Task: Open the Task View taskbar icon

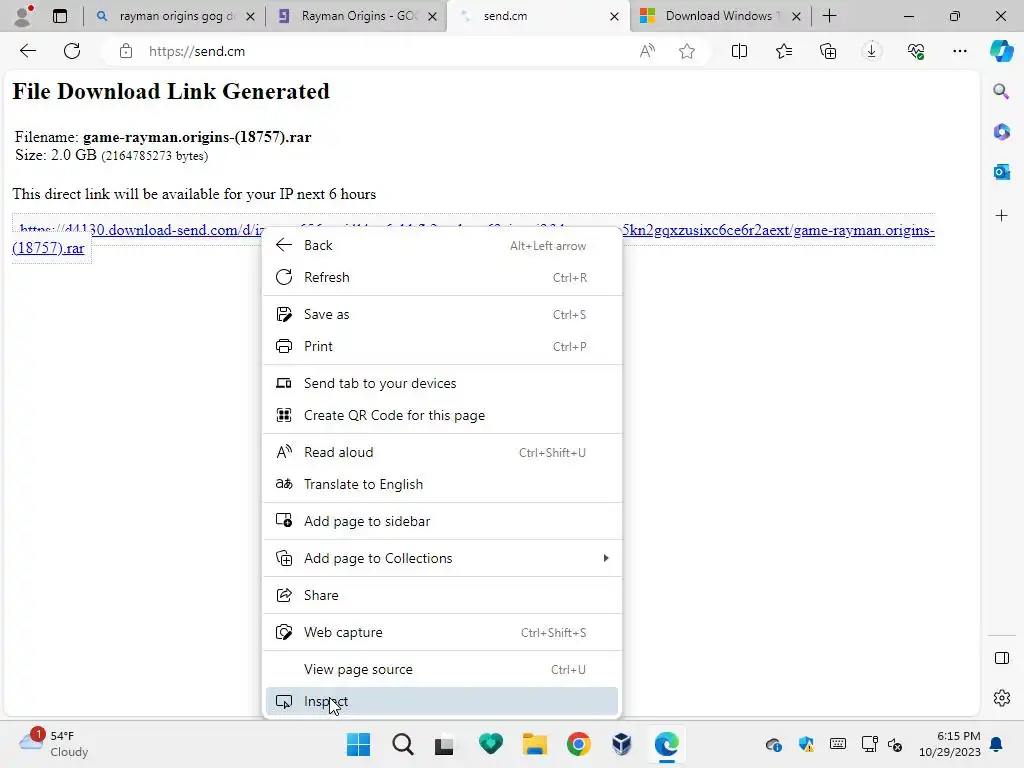Action: [444, 744]
